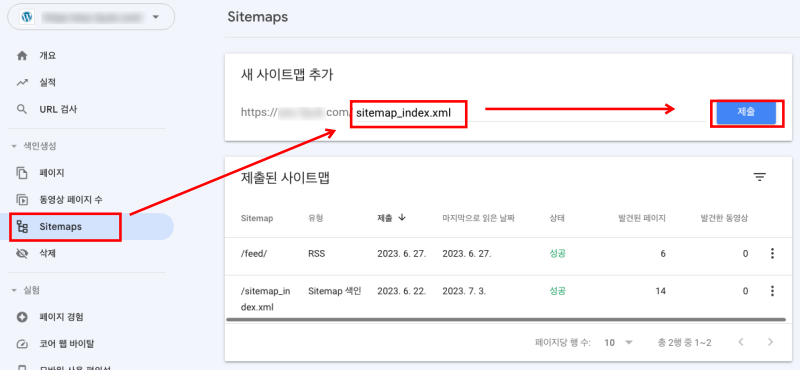Click the Sitemap 색인 type cell
The image size is (800, 370).
coord(335,291)
